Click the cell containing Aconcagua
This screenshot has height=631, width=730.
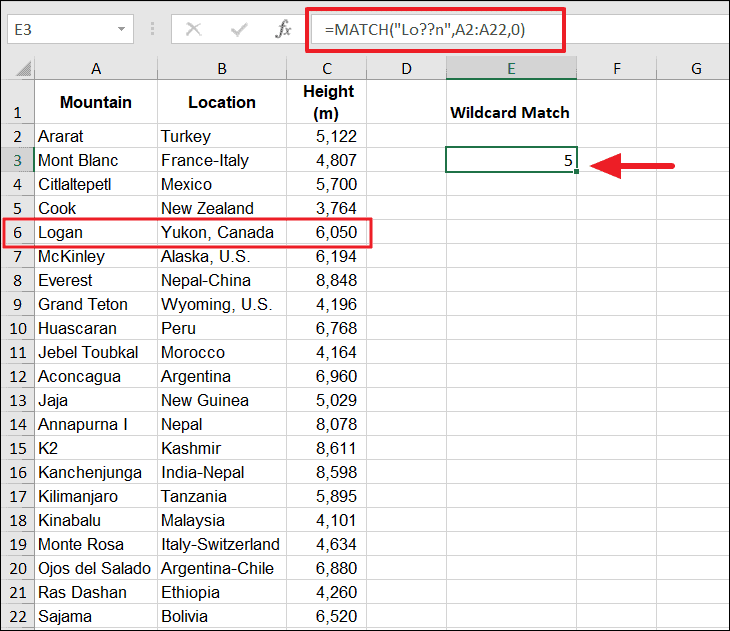[96, 376]
